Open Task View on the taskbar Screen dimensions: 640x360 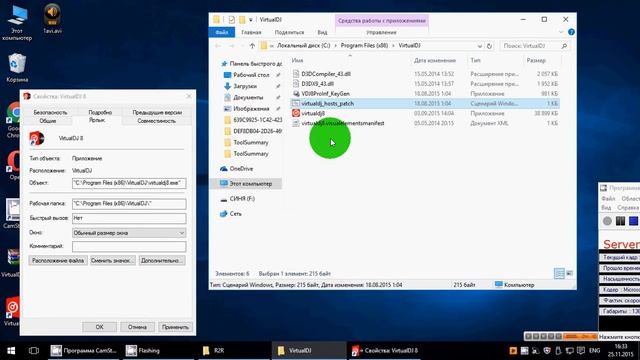34,351
